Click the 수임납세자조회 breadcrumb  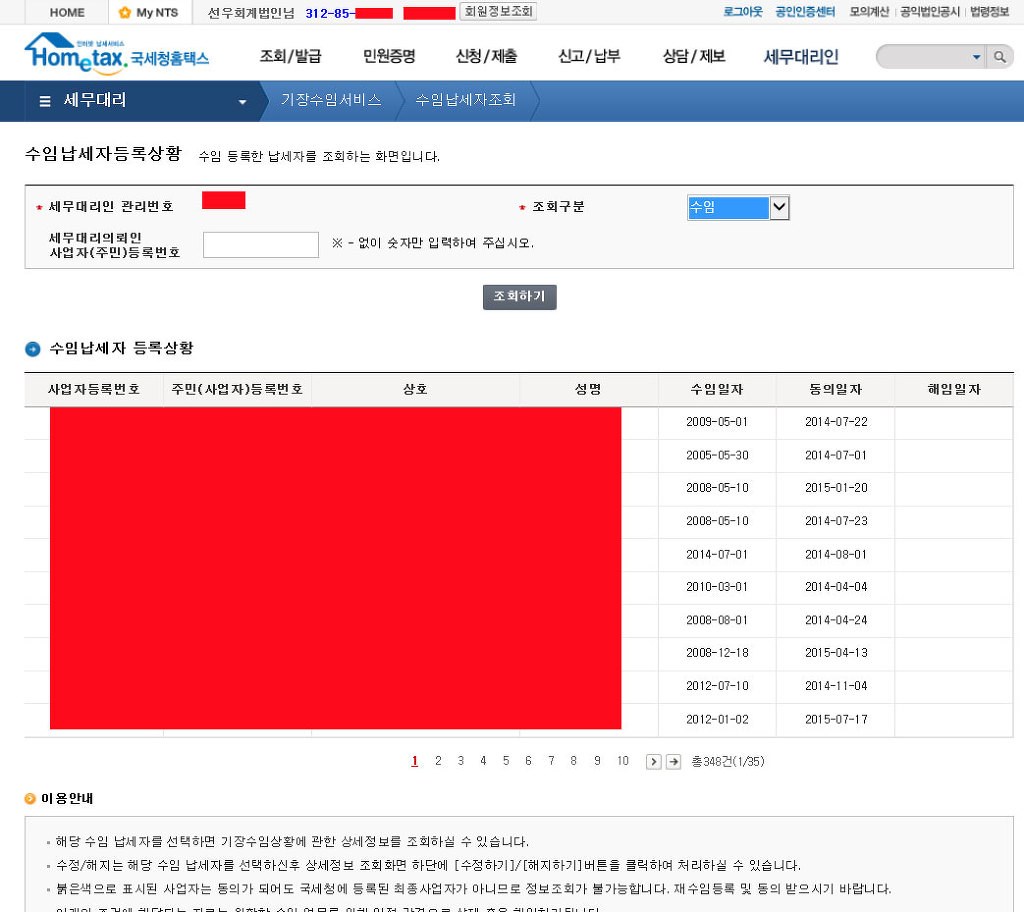click(466, 100)
